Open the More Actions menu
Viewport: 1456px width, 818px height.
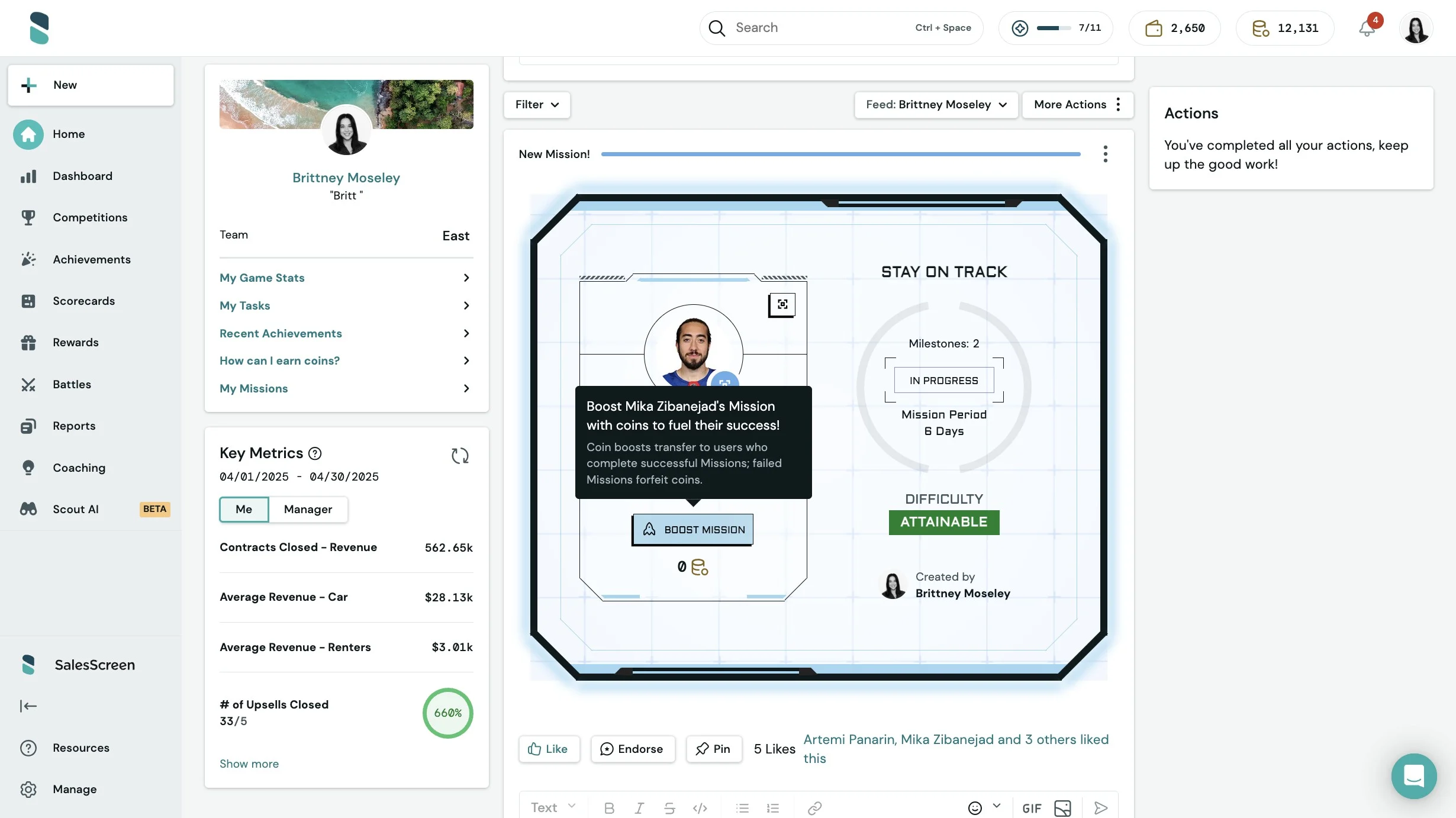tap(1078, 105)
